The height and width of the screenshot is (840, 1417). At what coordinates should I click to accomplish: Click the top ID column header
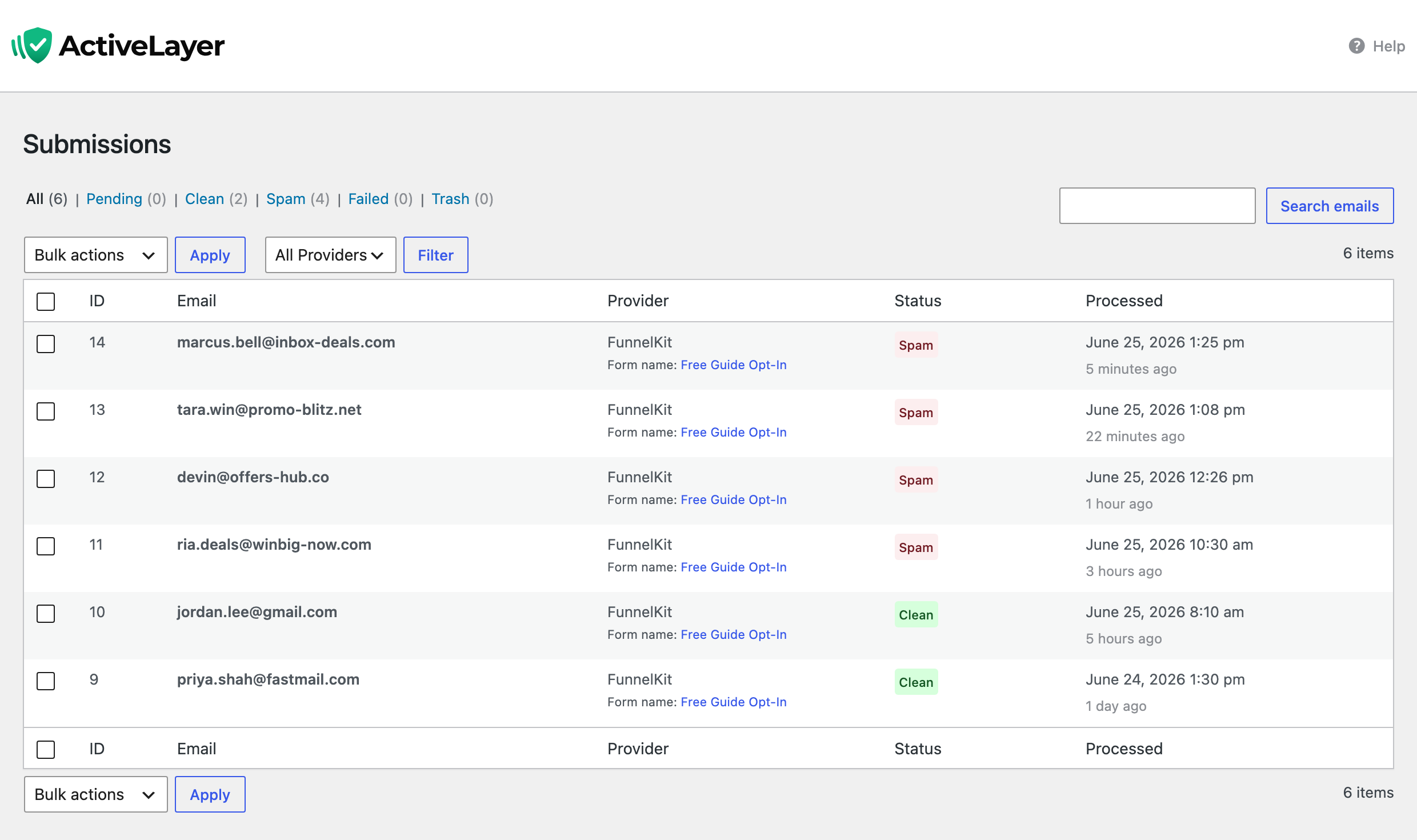click(x=97, y=301)
